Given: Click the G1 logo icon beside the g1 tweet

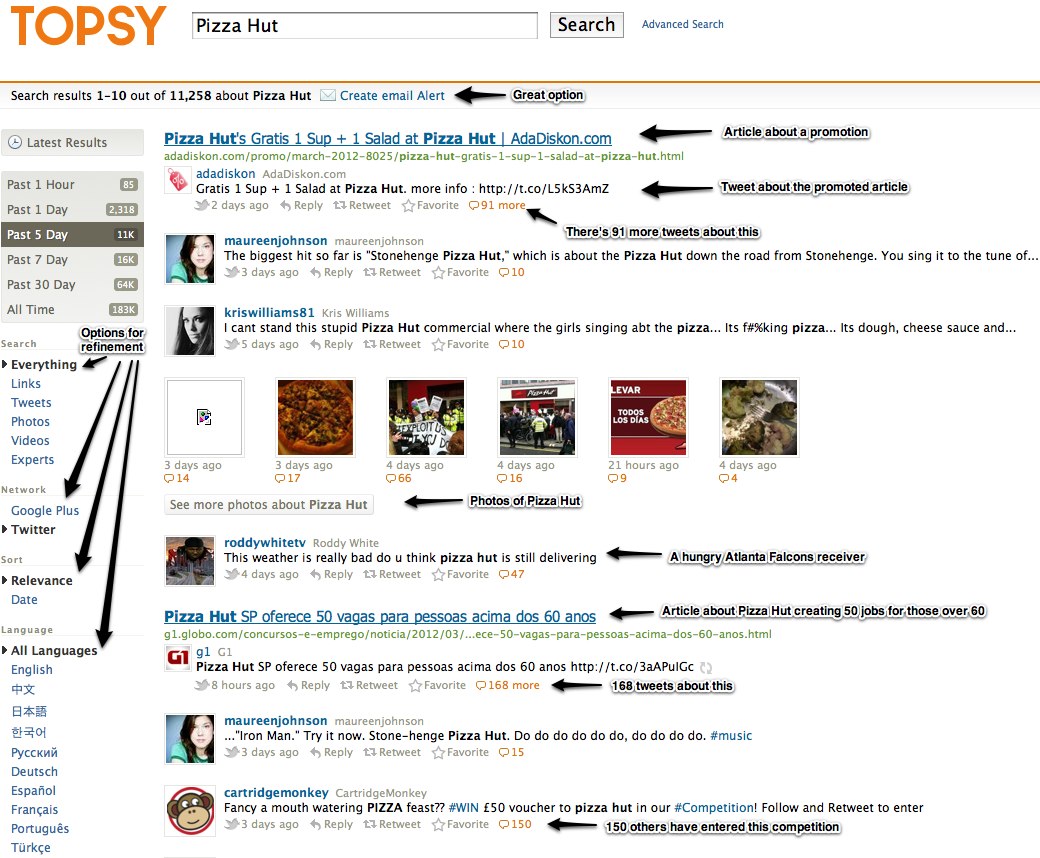Looking at the screenshot, I should click(178, 658).
